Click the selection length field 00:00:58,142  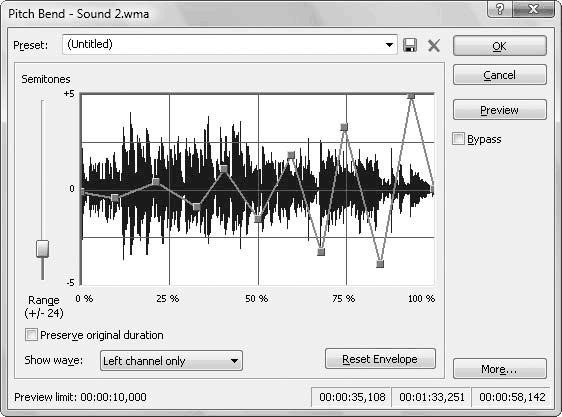coord(512,397)
